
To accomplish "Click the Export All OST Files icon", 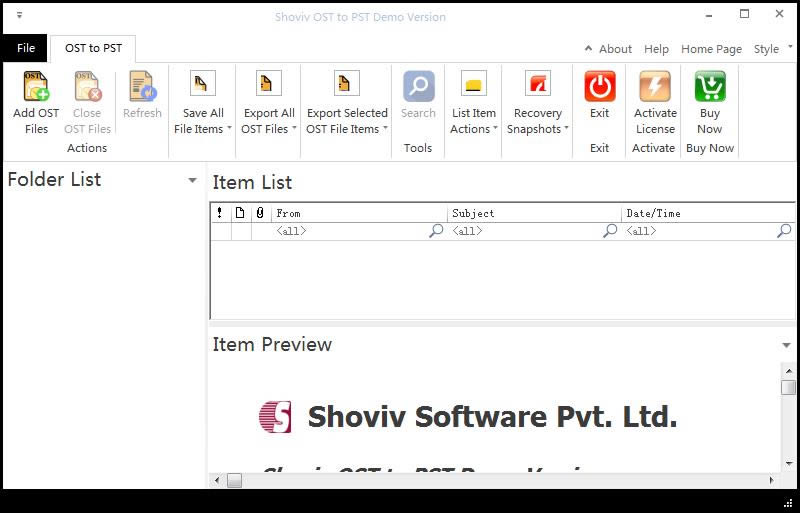I will pyautogui.click(x=268, y=83).
